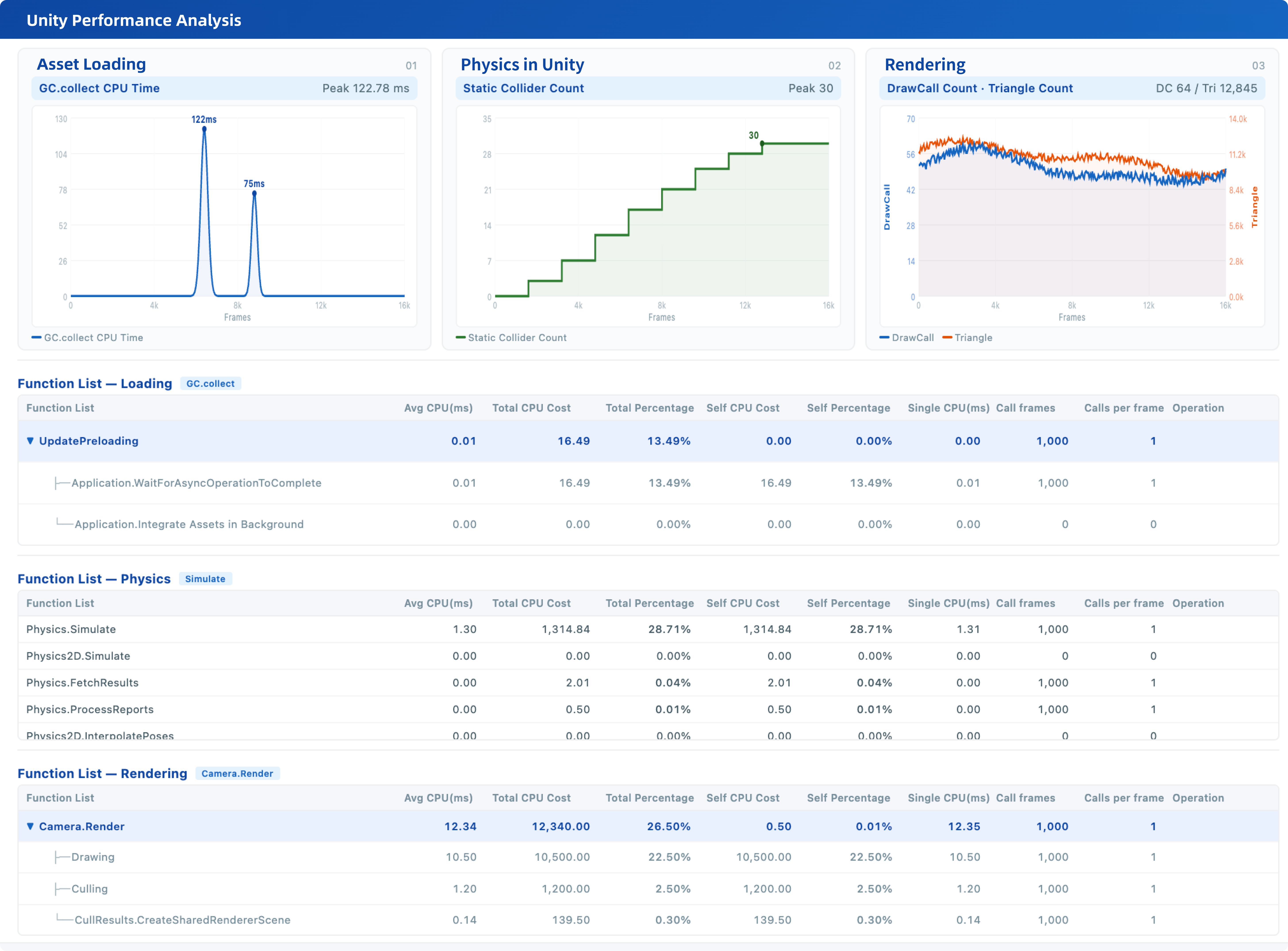Click the vertical Triangle axis label
This screenshot has height=951, width=1288.
1255,207
